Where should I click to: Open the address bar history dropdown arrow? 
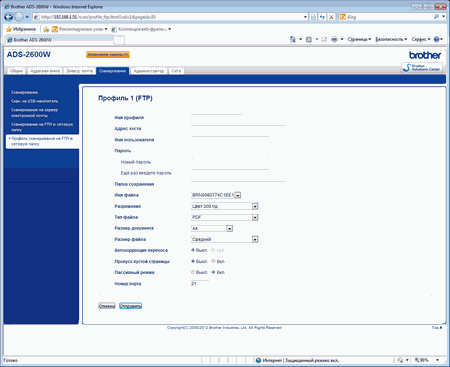pyautogui.click(x=305, y=17)
